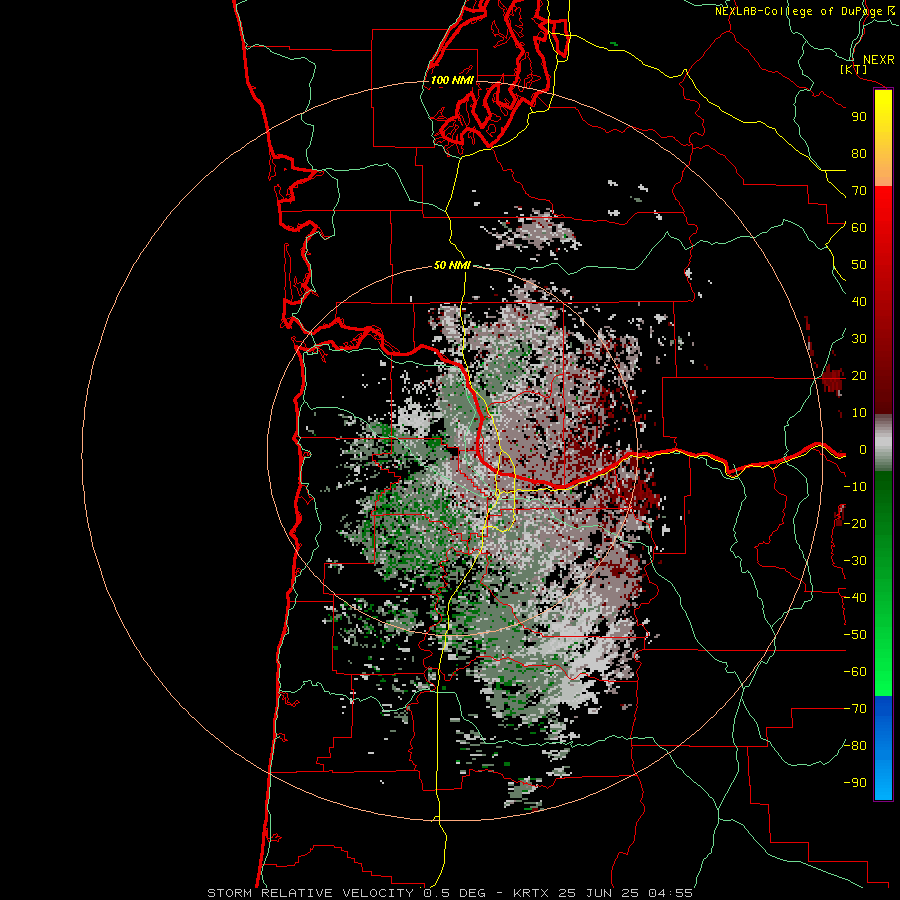Select the yellow-orange top segment of velocity scale

pyautogui.click(x=883, y=138)
